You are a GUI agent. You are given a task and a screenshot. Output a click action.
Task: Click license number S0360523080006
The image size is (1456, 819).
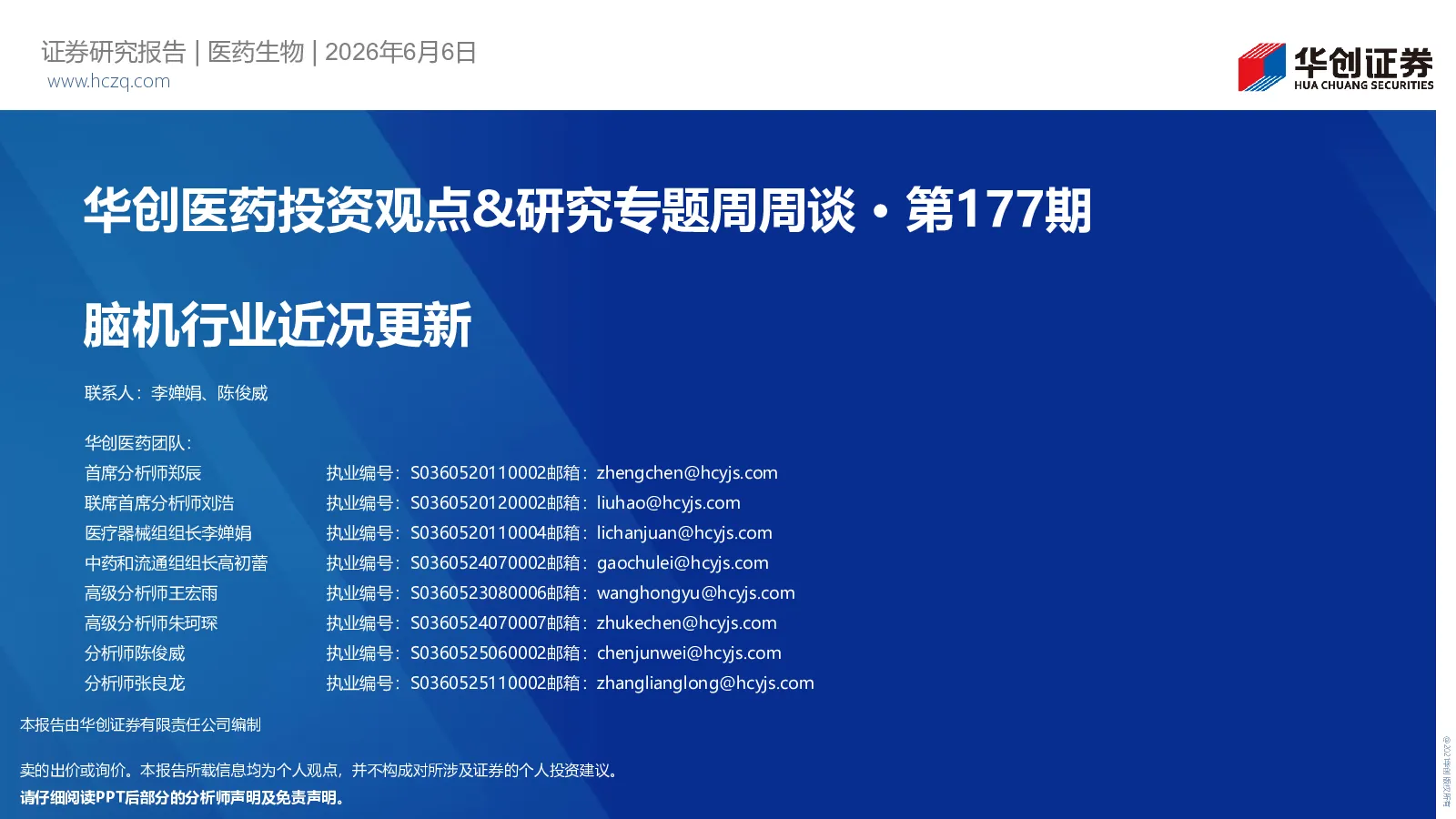pos(478,593)
